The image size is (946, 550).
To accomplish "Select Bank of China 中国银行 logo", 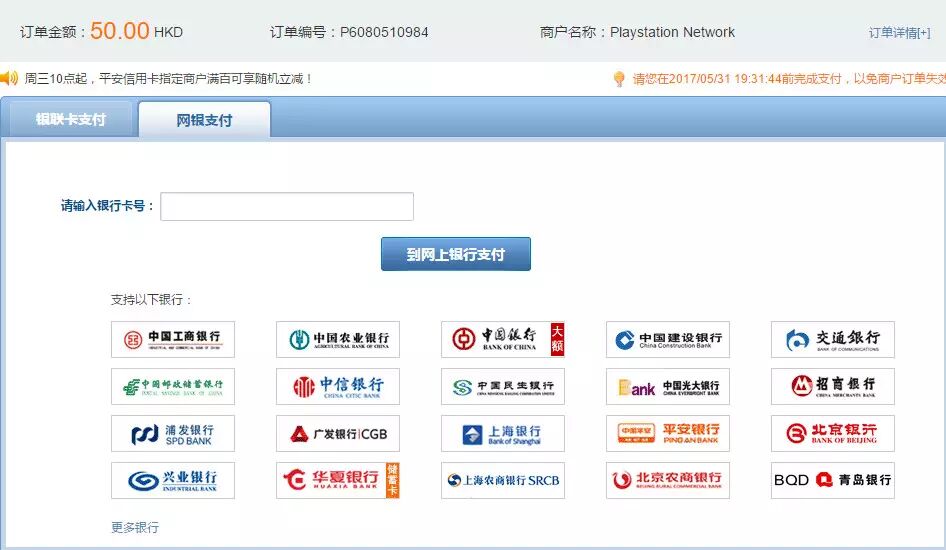I will 503,340.
